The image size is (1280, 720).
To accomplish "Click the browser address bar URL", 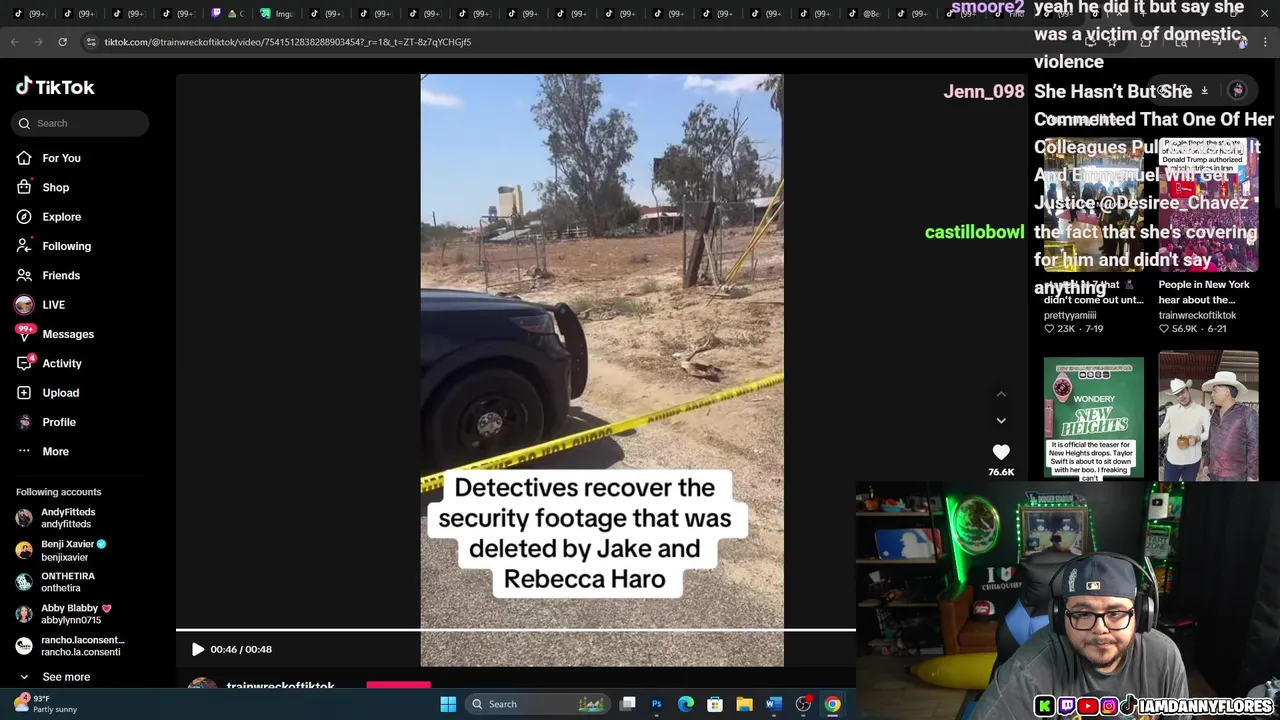I will point(288,42).
